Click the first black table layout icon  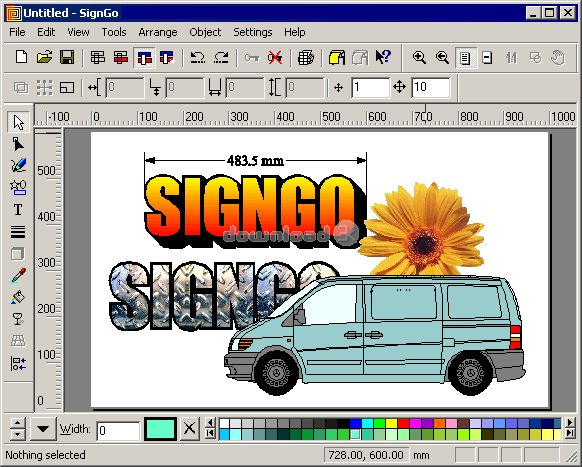[98, 58]
